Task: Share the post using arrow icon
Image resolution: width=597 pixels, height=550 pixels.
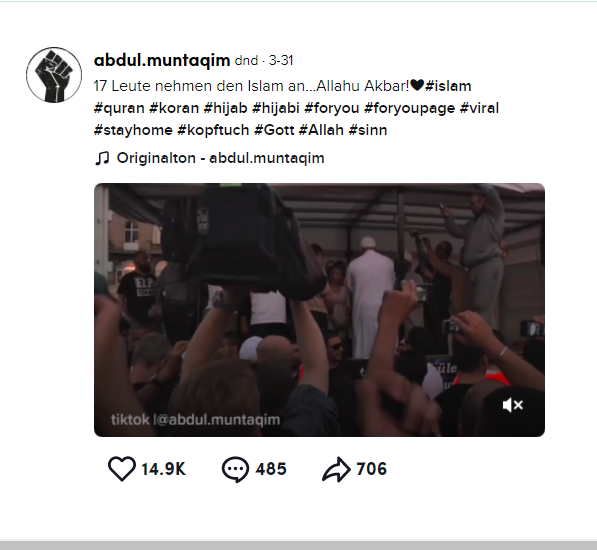Action: point(336,469)
